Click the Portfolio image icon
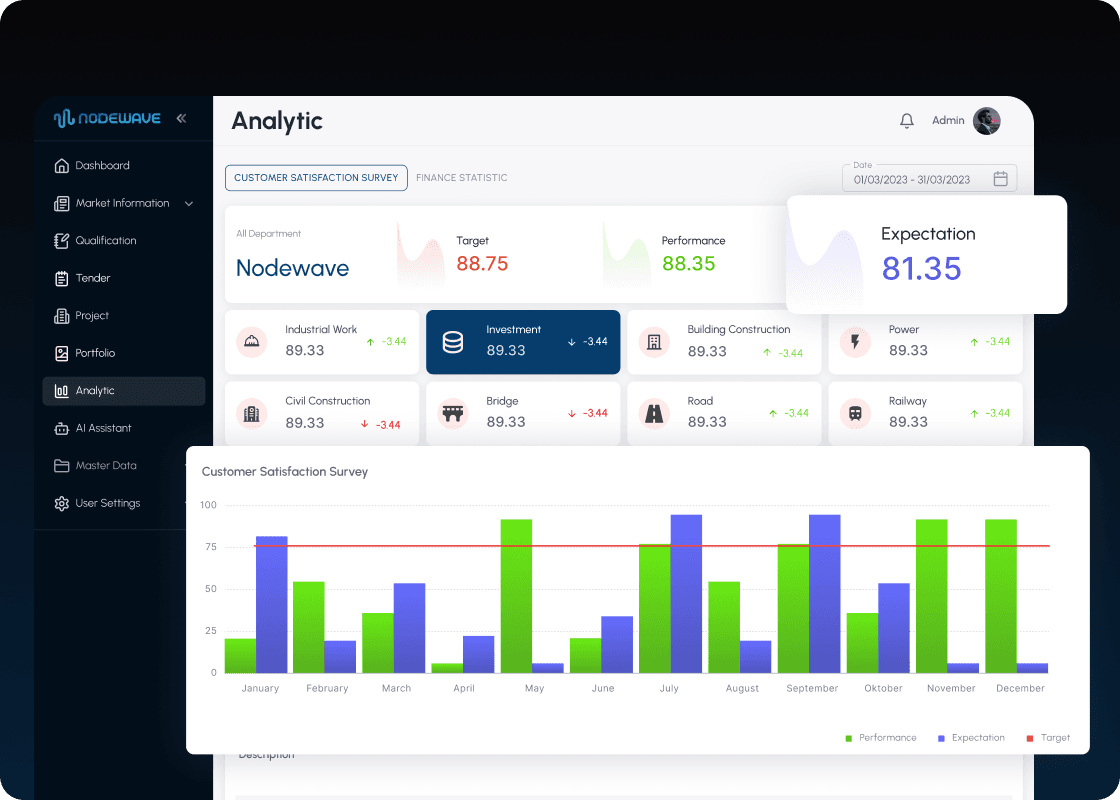This screenshot has width=1120, height=800. 61,354
